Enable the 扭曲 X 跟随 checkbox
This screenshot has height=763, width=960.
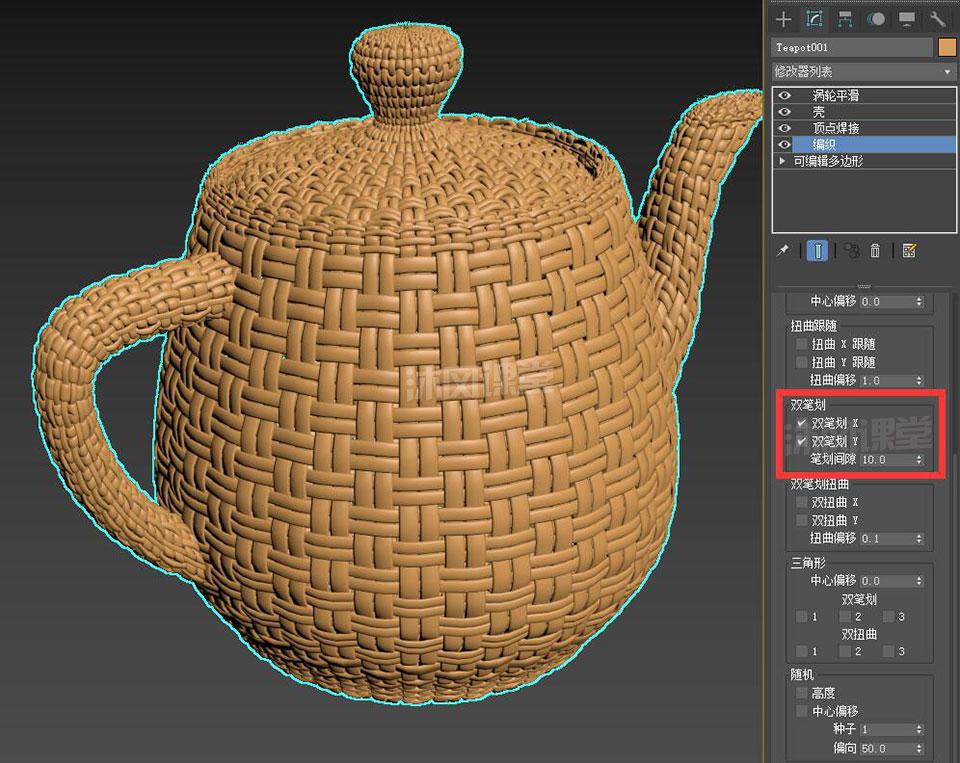(801, 344)
